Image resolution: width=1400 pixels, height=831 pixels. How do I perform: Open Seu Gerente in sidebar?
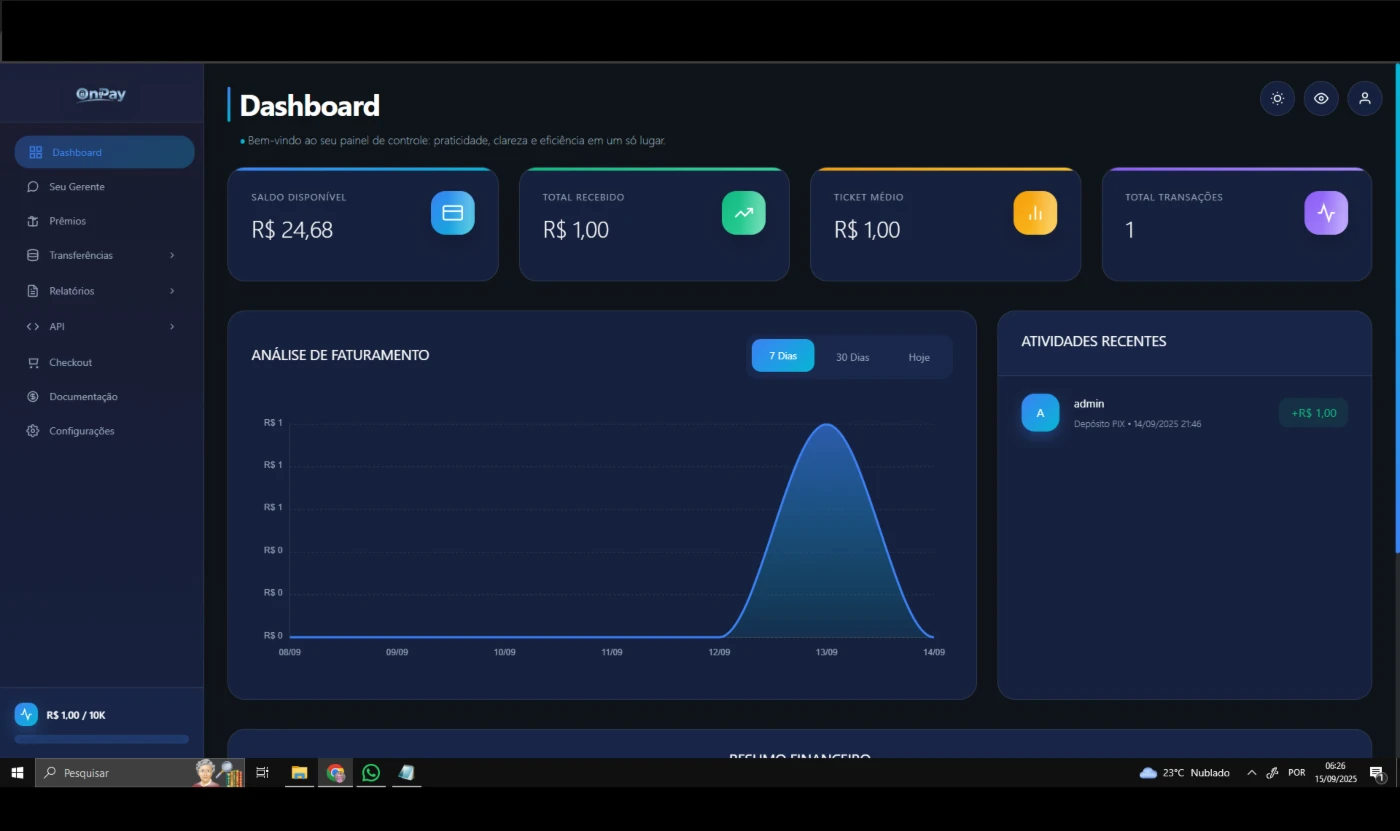tap(77, 187)
